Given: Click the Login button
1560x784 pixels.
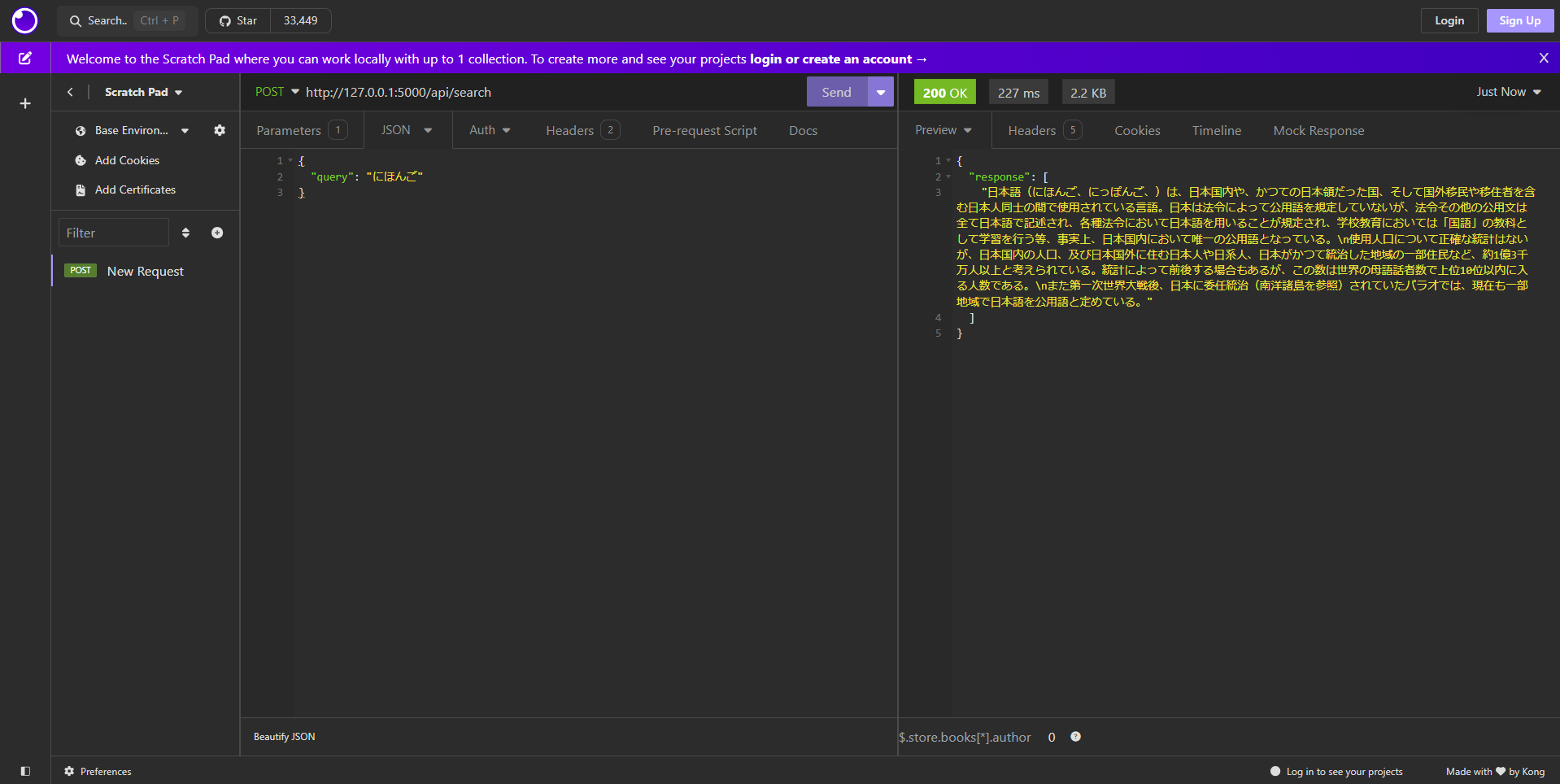Looking at the screenshot, I should (x=1449, y=20).
